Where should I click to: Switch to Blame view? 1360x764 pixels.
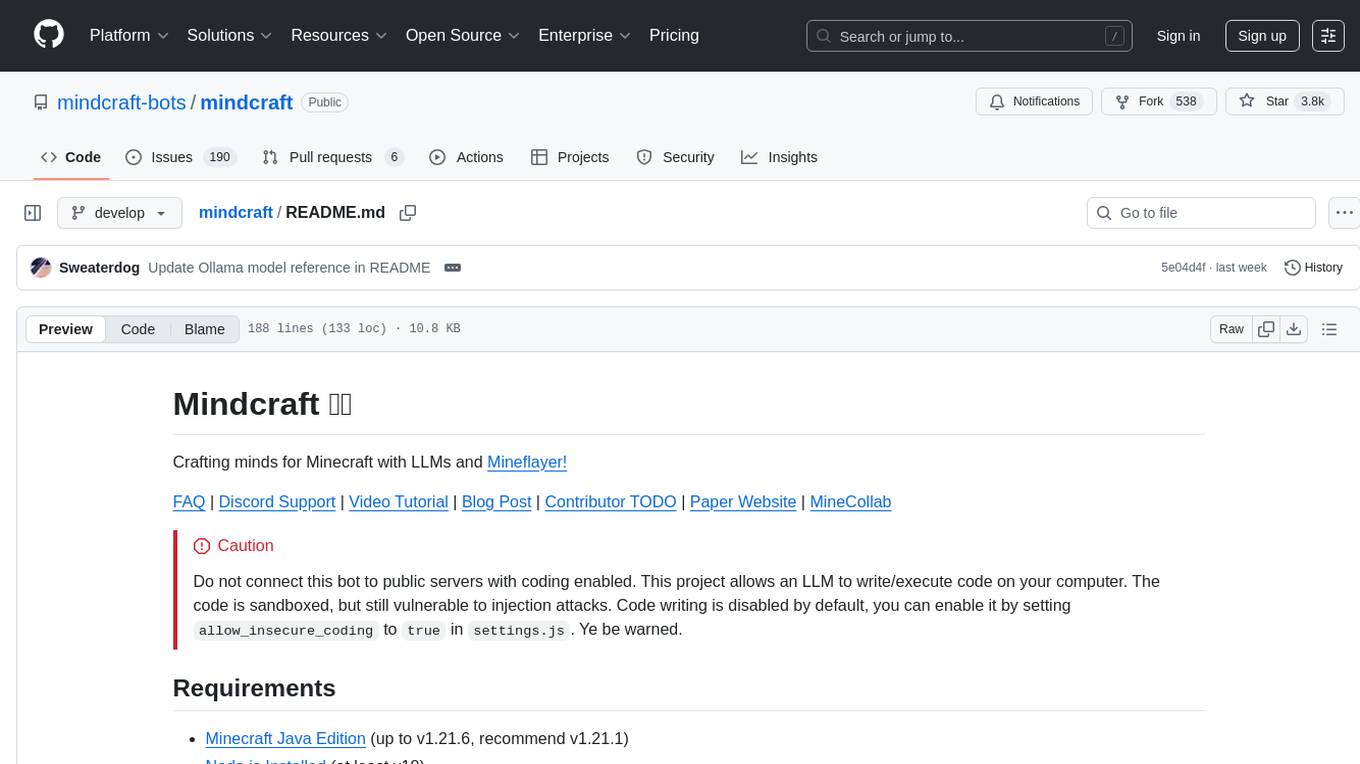205,329
